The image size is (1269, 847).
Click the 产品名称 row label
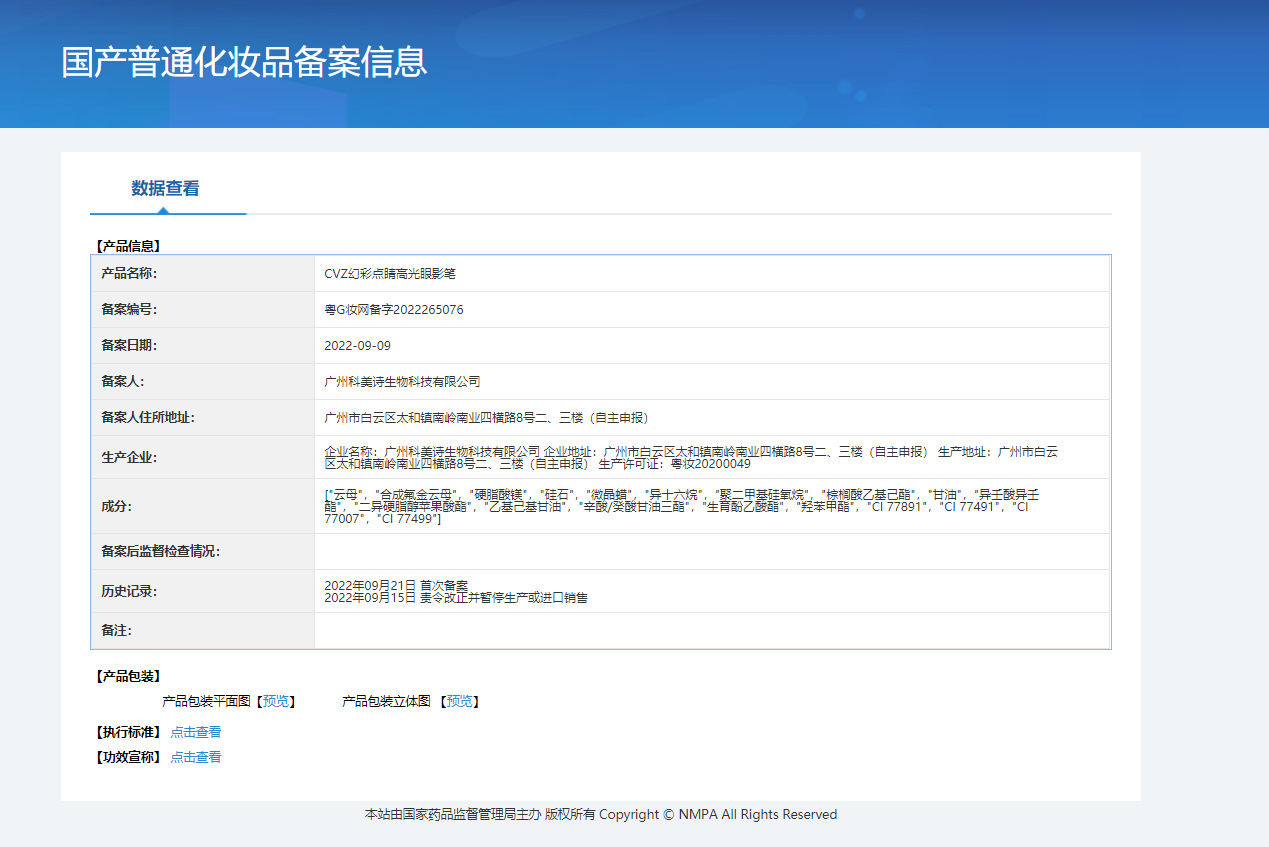pos(129,273)
